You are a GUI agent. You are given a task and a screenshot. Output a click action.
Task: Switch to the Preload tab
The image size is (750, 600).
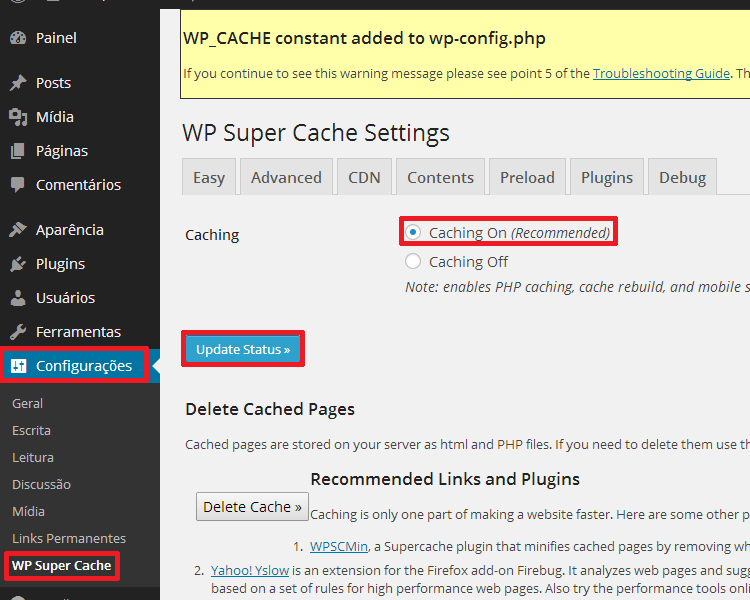click(527, 177)
